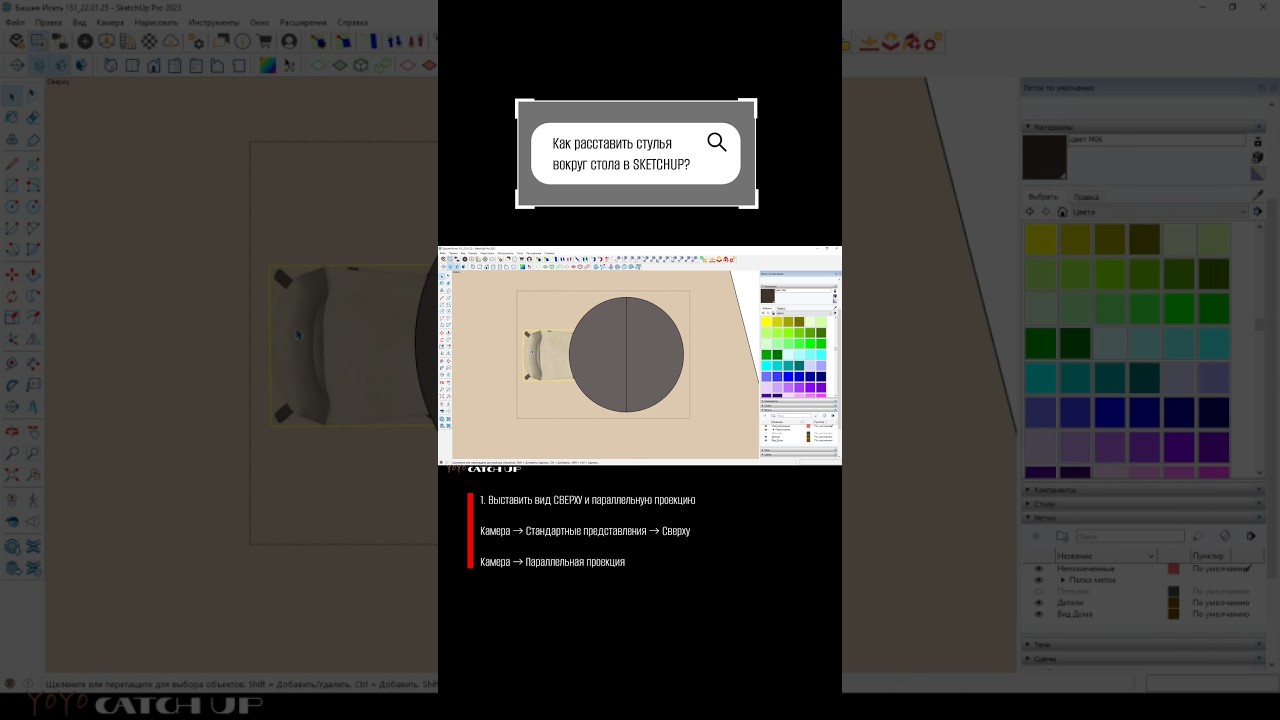Hide the Вид Дома tag
Viewport: 1280px width, 720px height.
click(x=1038, y=614)
